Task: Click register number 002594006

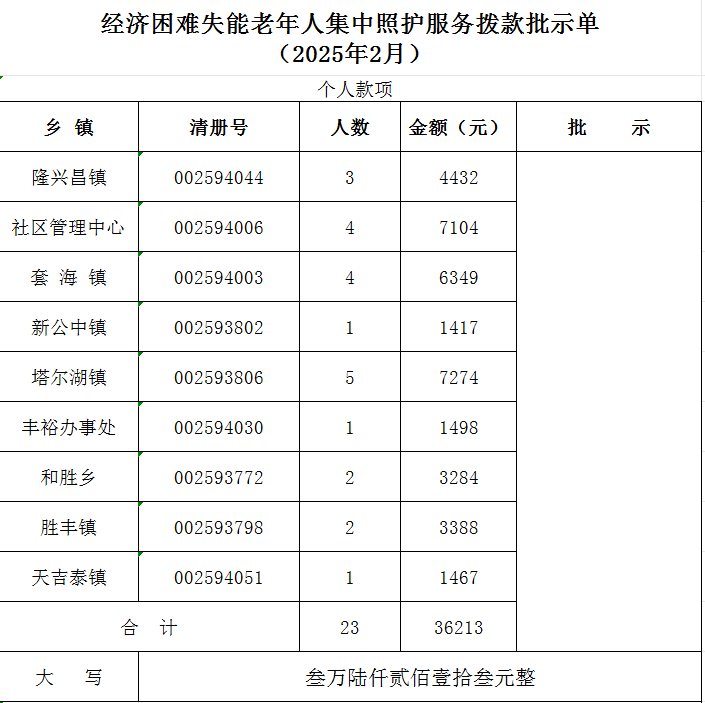Action: (x=218, y=228)
